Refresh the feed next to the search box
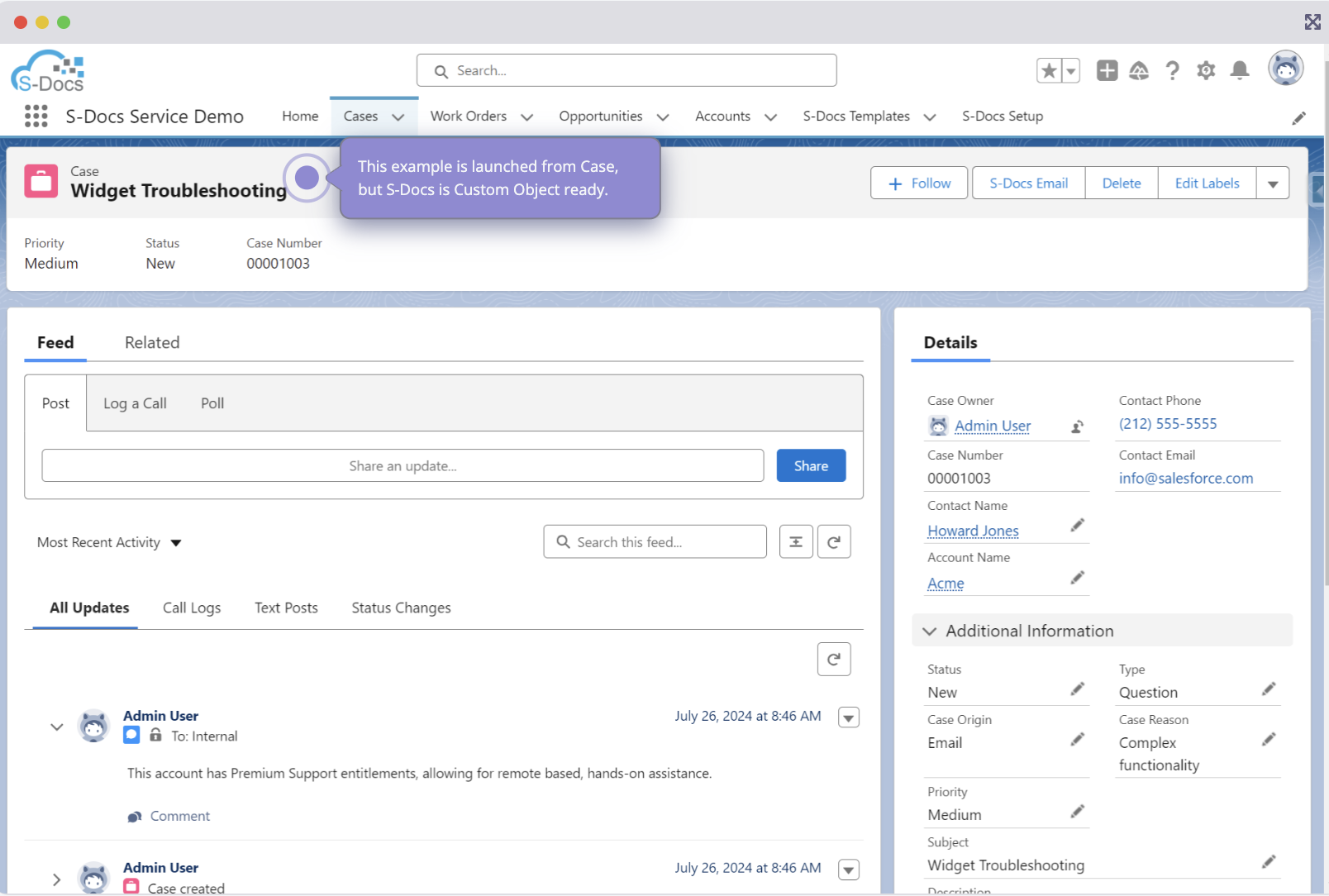The image size is (1329, 896). 834,541
